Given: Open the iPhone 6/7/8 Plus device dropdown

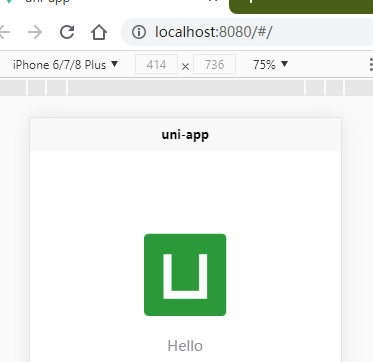Looking at the screenshot, I should click(x=65, y=64).
